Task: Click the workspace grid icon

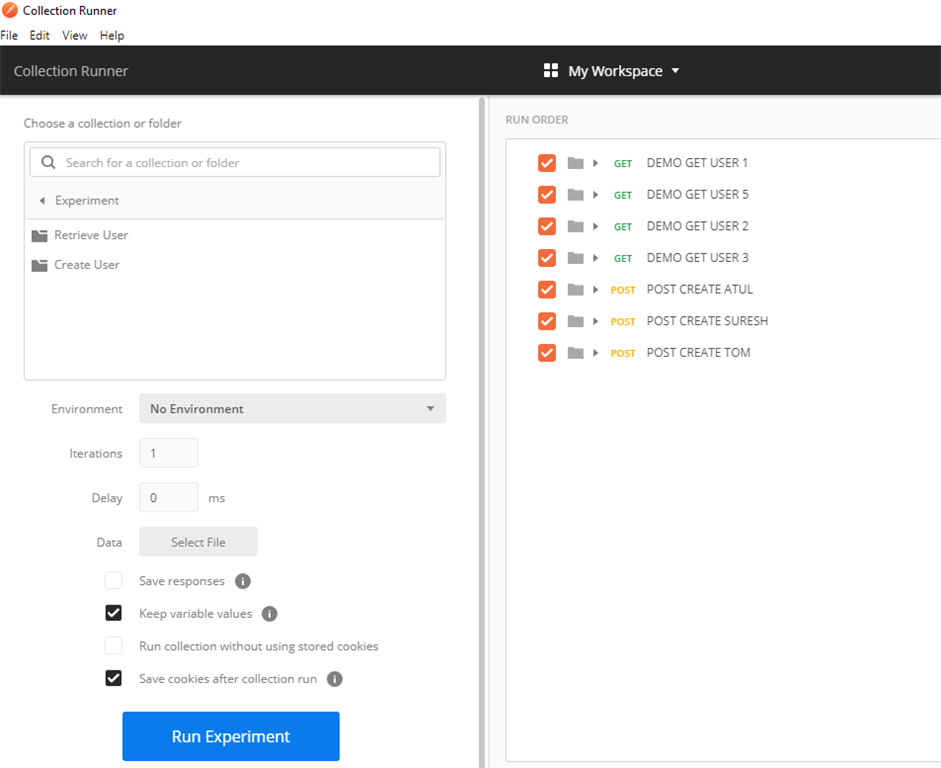Action: tap(550, 71)
